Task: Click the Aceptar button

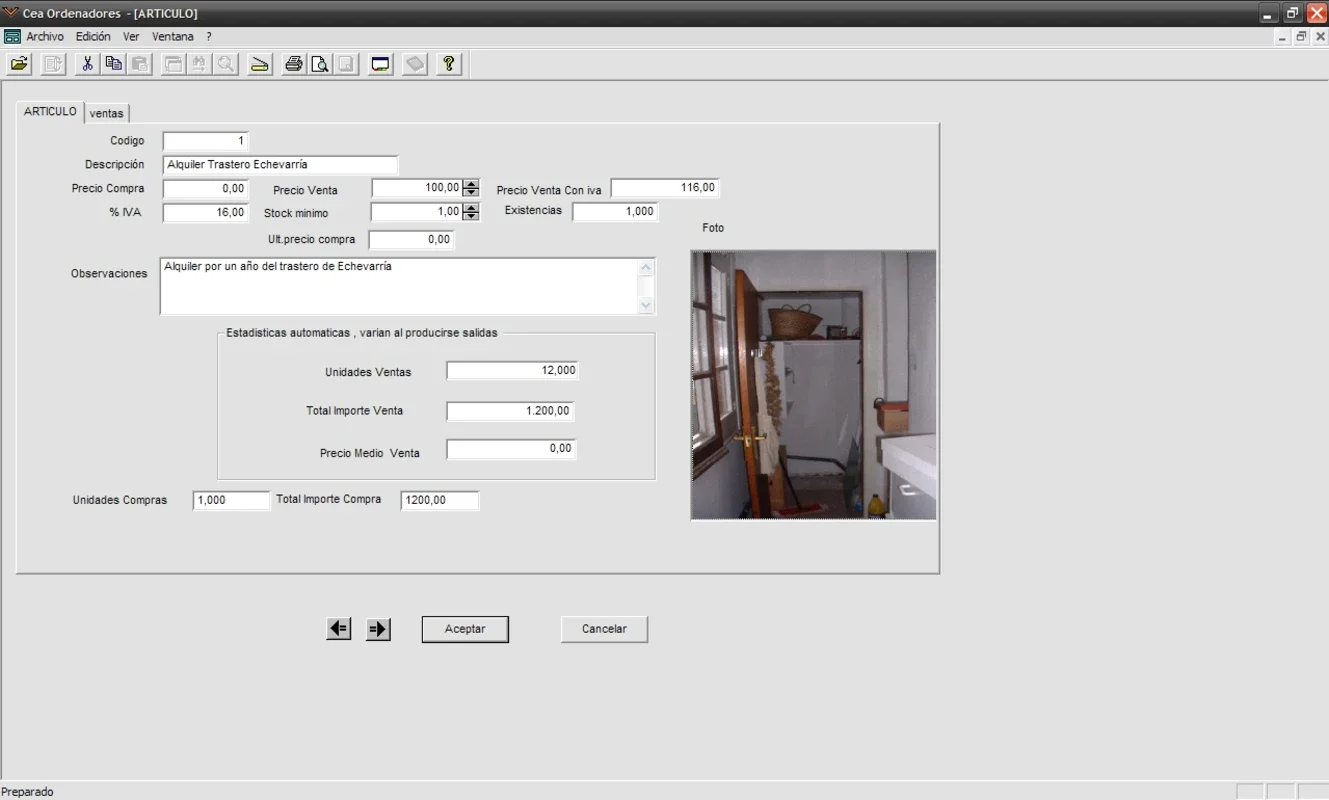Action: coord(465,629)
